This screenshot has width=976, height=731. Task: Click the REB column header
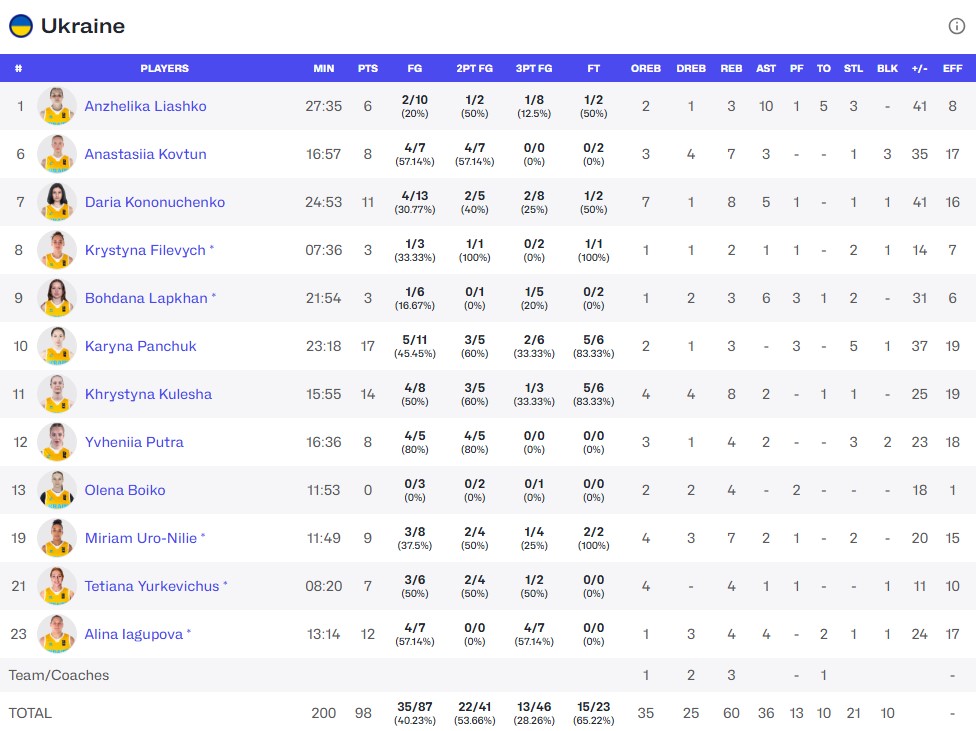[x=732, y=69]
